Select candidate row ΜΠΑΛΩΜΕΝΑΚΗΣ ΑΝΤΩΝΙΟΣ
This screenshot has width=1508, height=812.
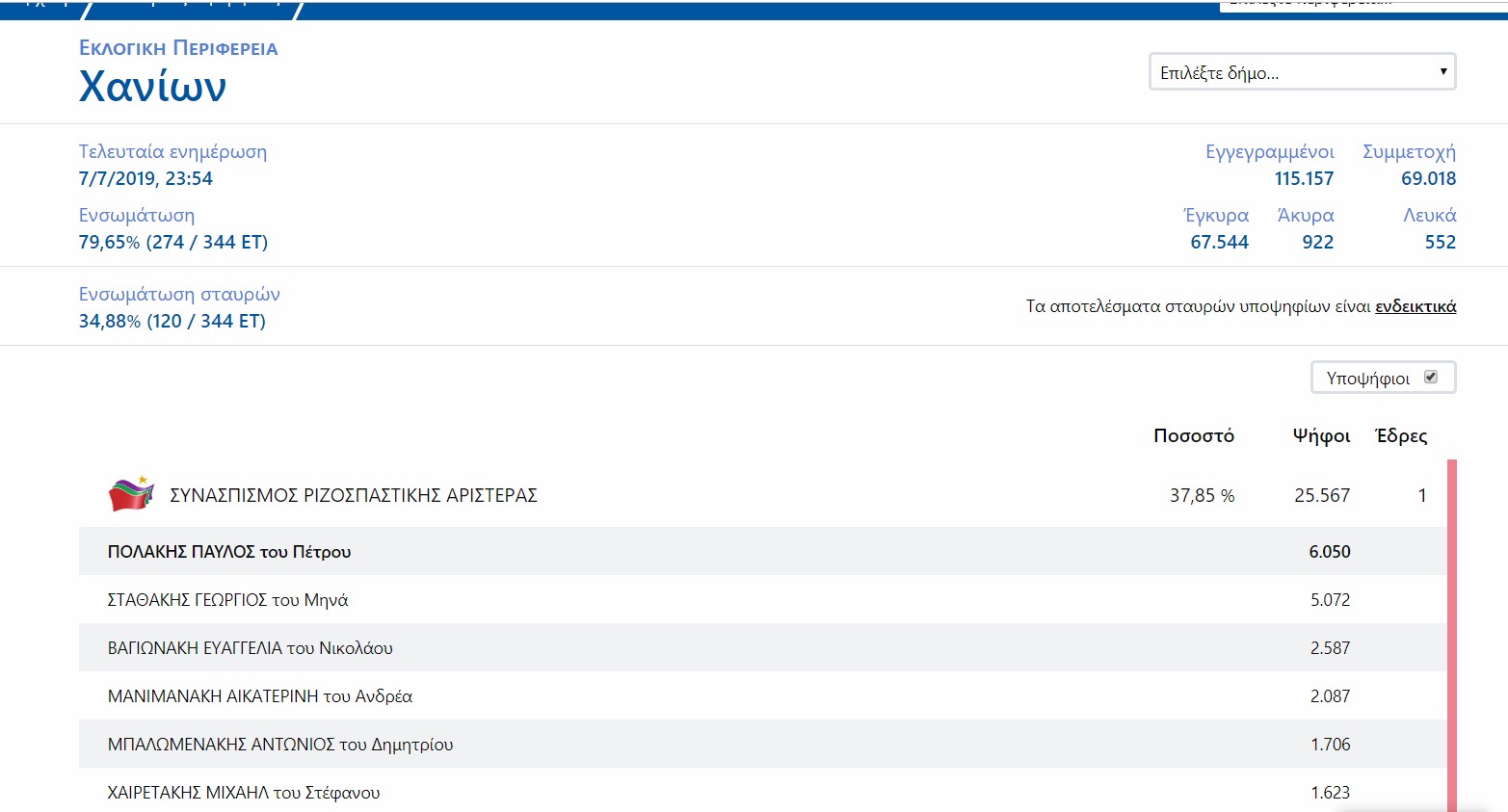(279, 745)
